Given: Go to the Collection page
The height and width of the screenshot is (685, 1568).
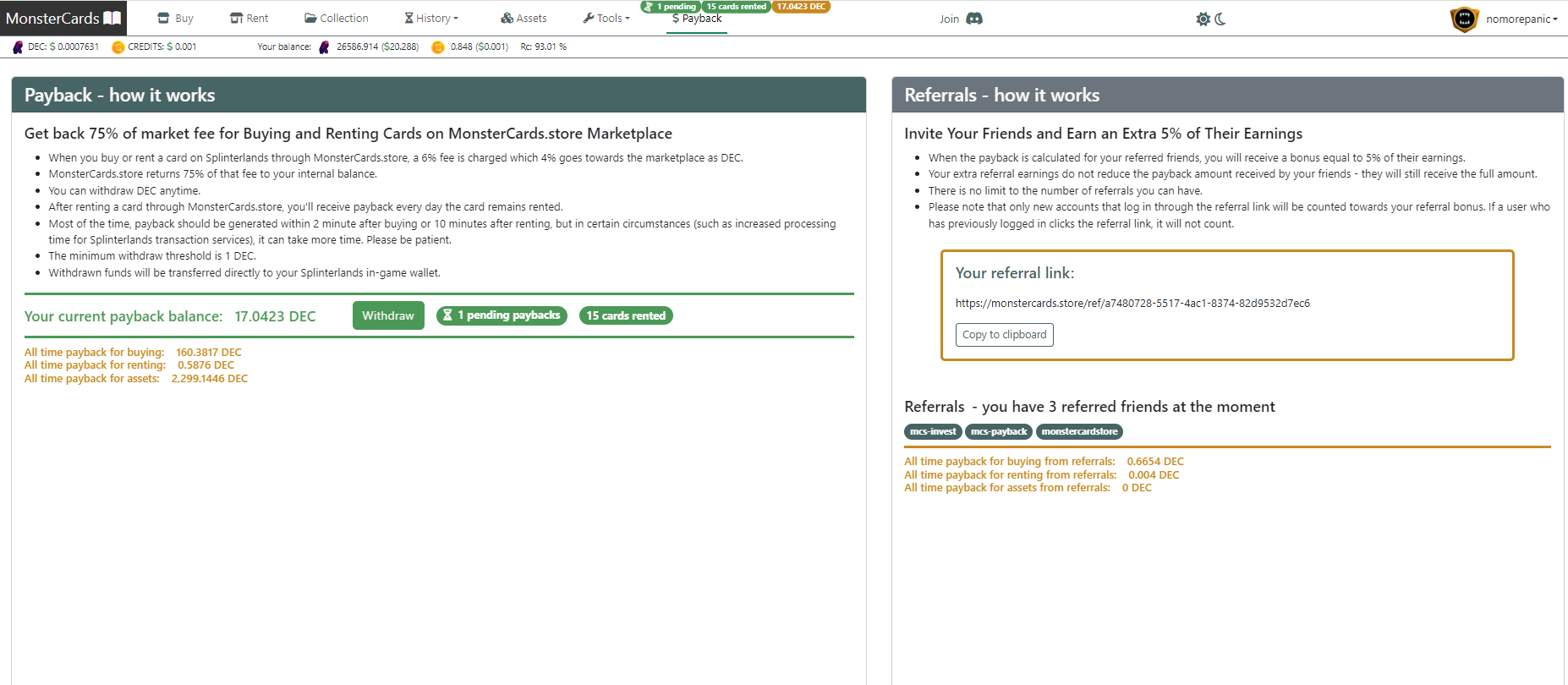Looking at the screenshot, I should pyautogui.click(x=336, y=18).
